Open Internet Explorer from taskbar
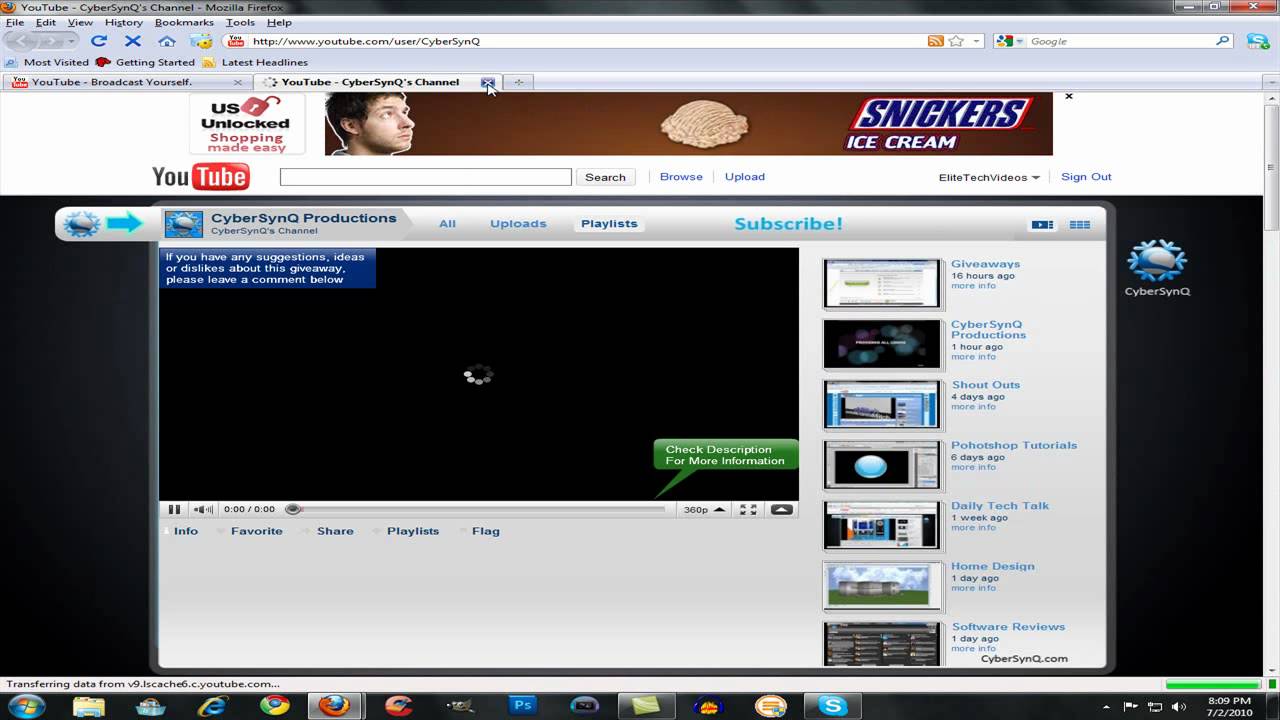The image size is (1280, 720). (212, 706)
